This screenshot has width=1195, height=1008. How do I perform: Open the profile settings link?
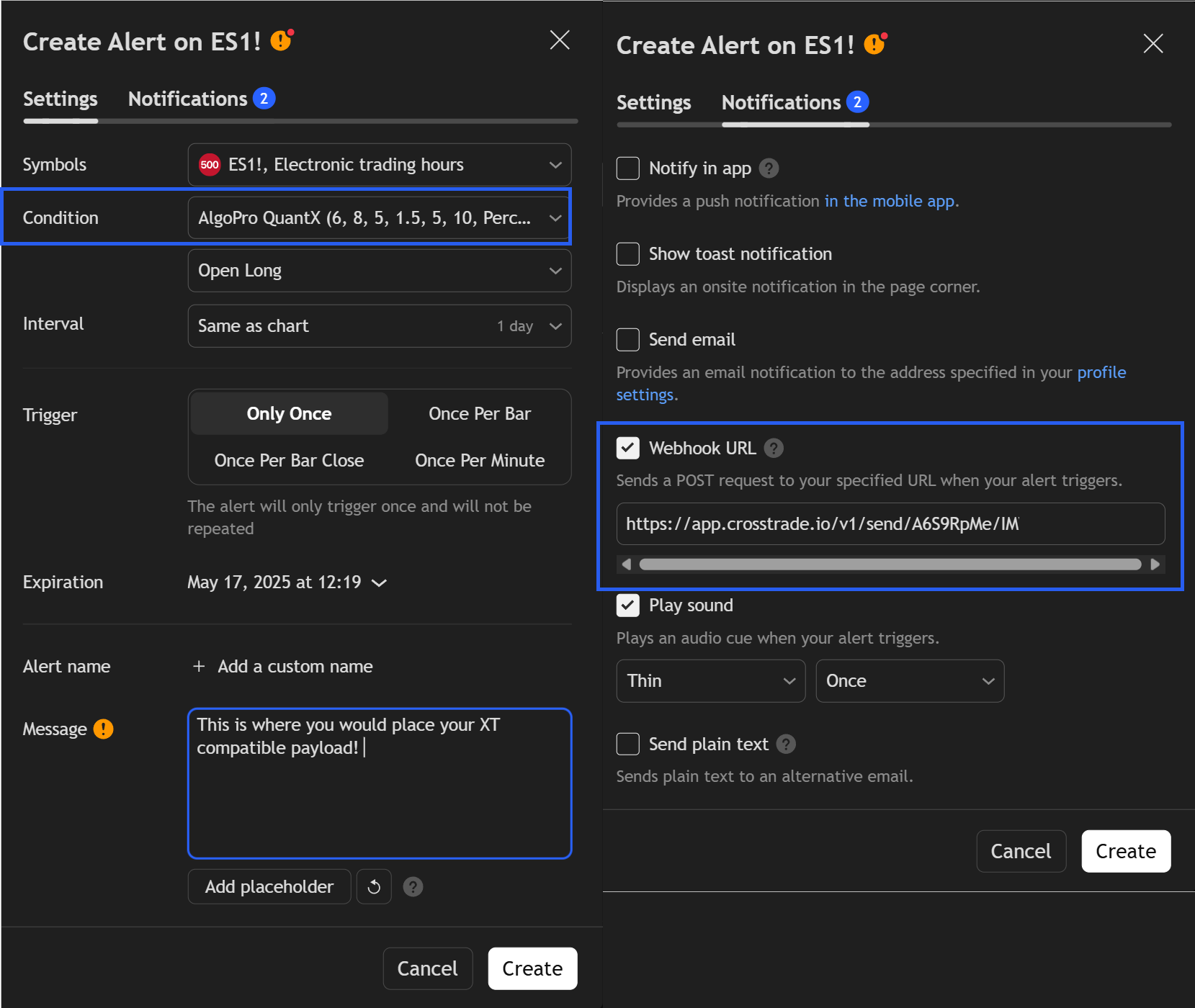click(1101, 372)
